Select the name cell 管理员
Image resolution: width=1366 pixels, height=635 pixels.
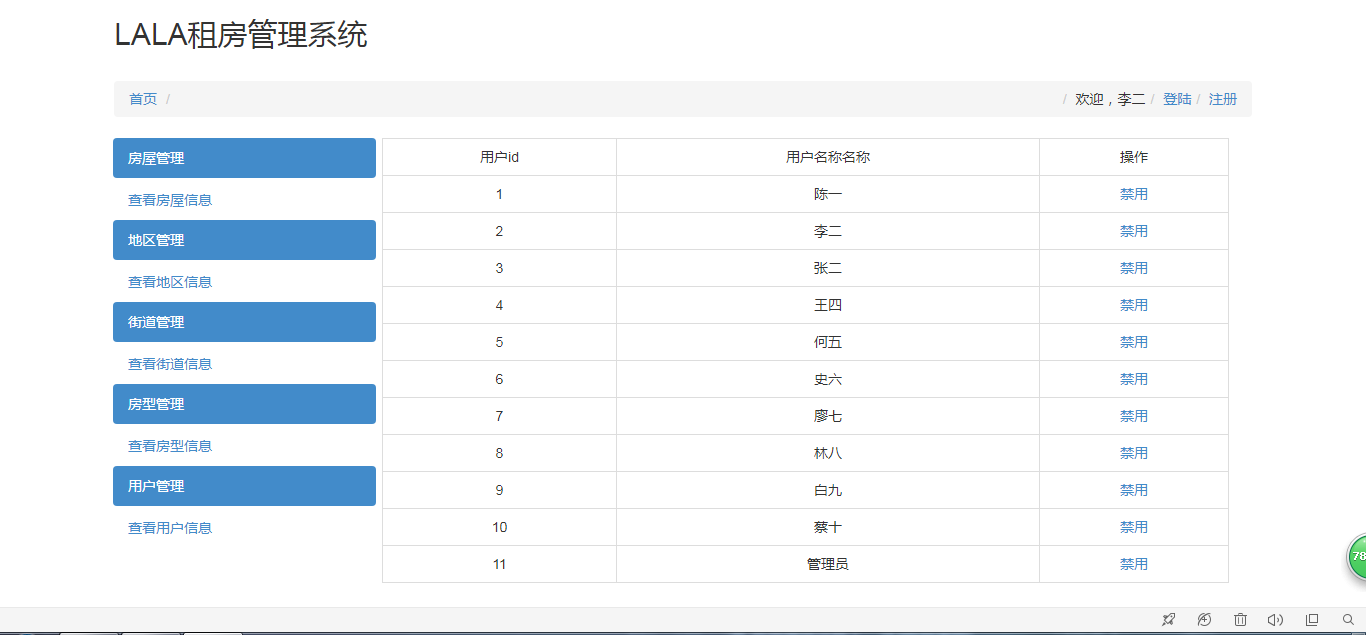[828, 564]
